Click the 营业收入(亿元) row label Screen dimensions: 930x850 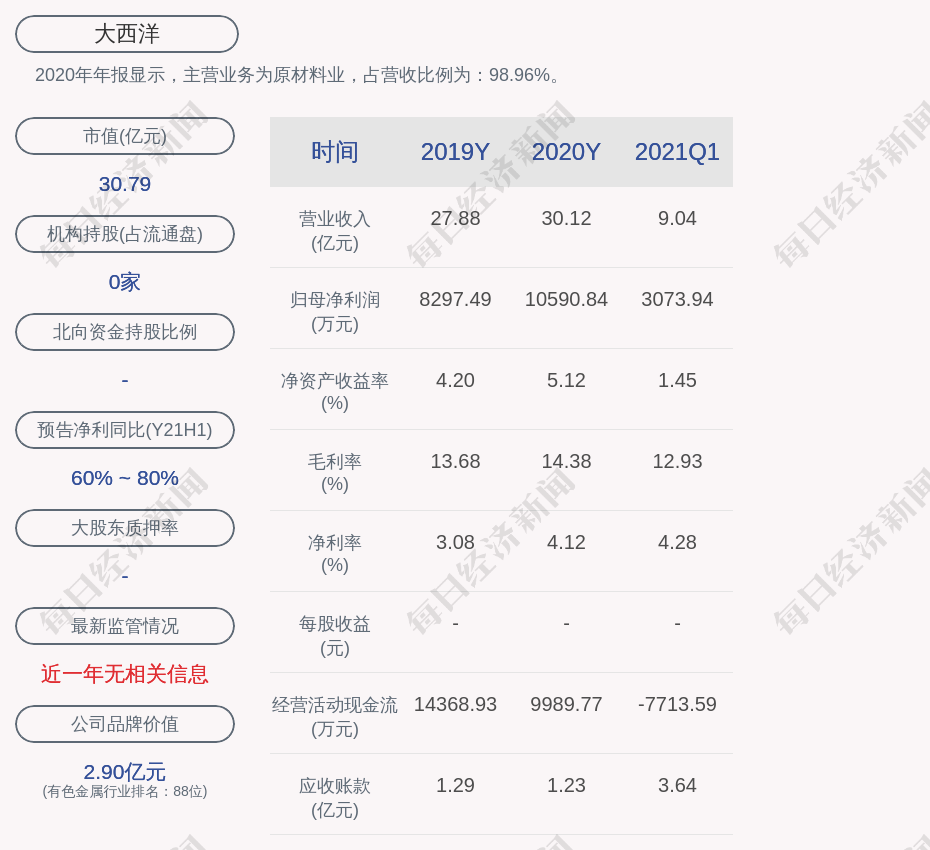pos(335,231)
